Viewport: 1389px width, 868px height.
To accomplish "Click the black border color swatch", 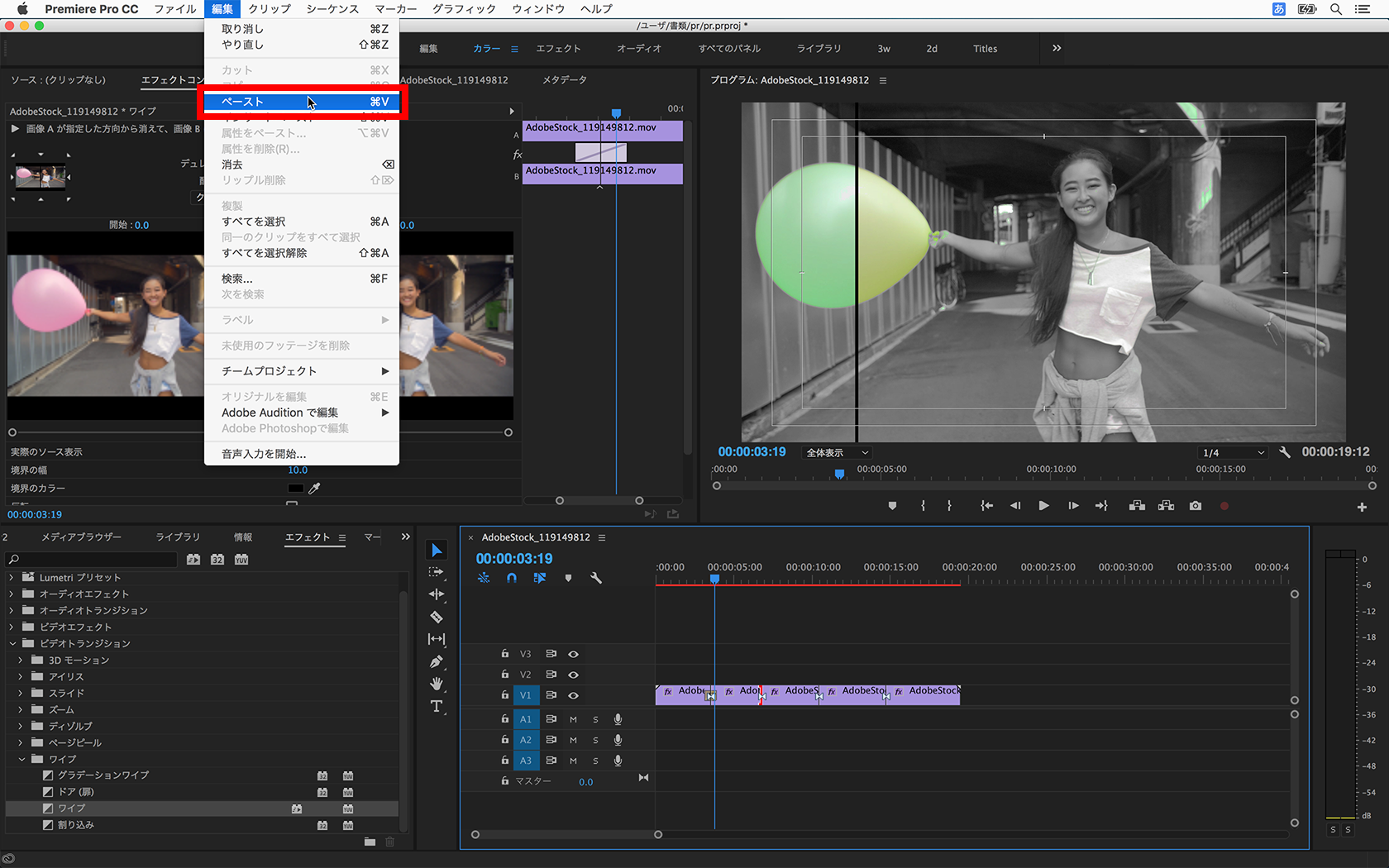I will pyautogui.click(x=295, y=489).
